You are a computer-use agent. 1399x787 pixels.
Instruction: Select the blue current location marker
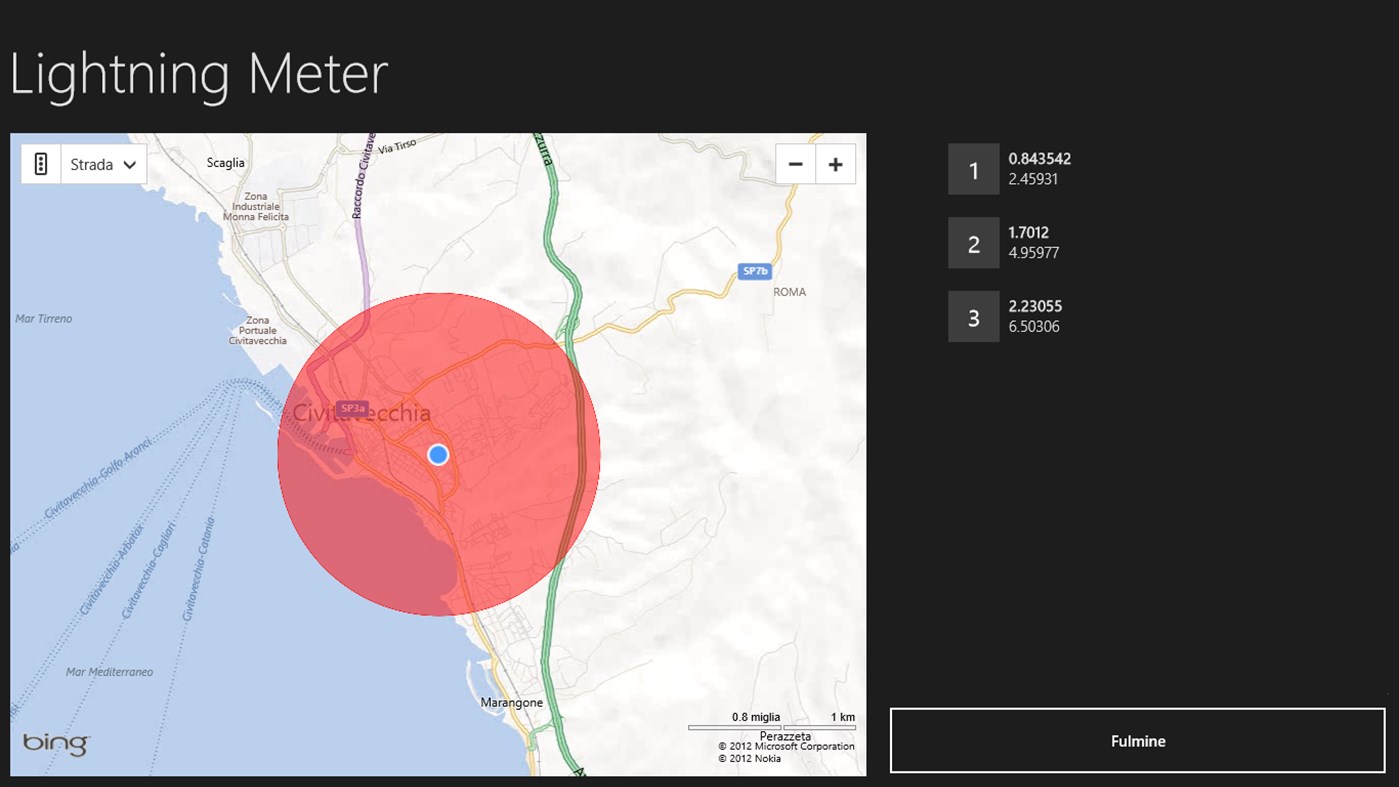click(437, 454)
